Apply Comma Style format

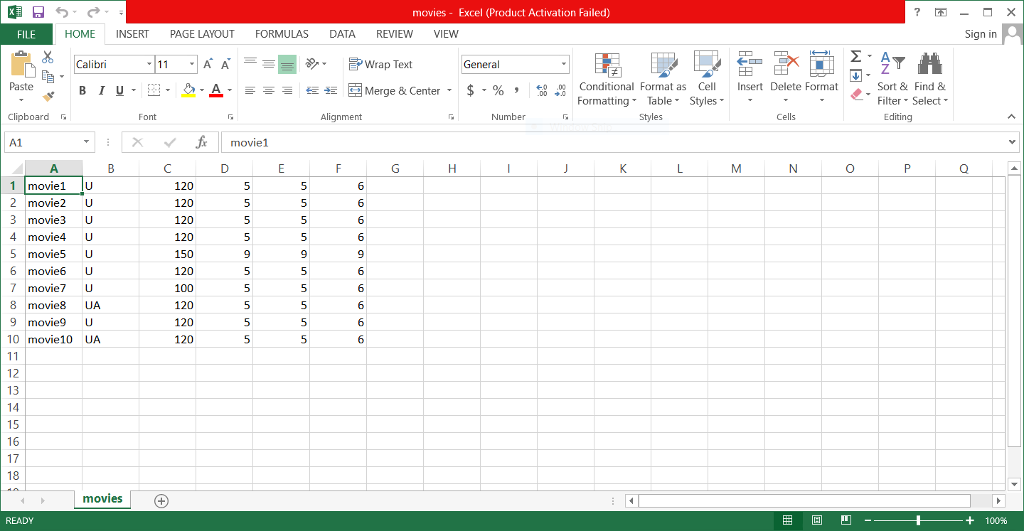[517, 90]
